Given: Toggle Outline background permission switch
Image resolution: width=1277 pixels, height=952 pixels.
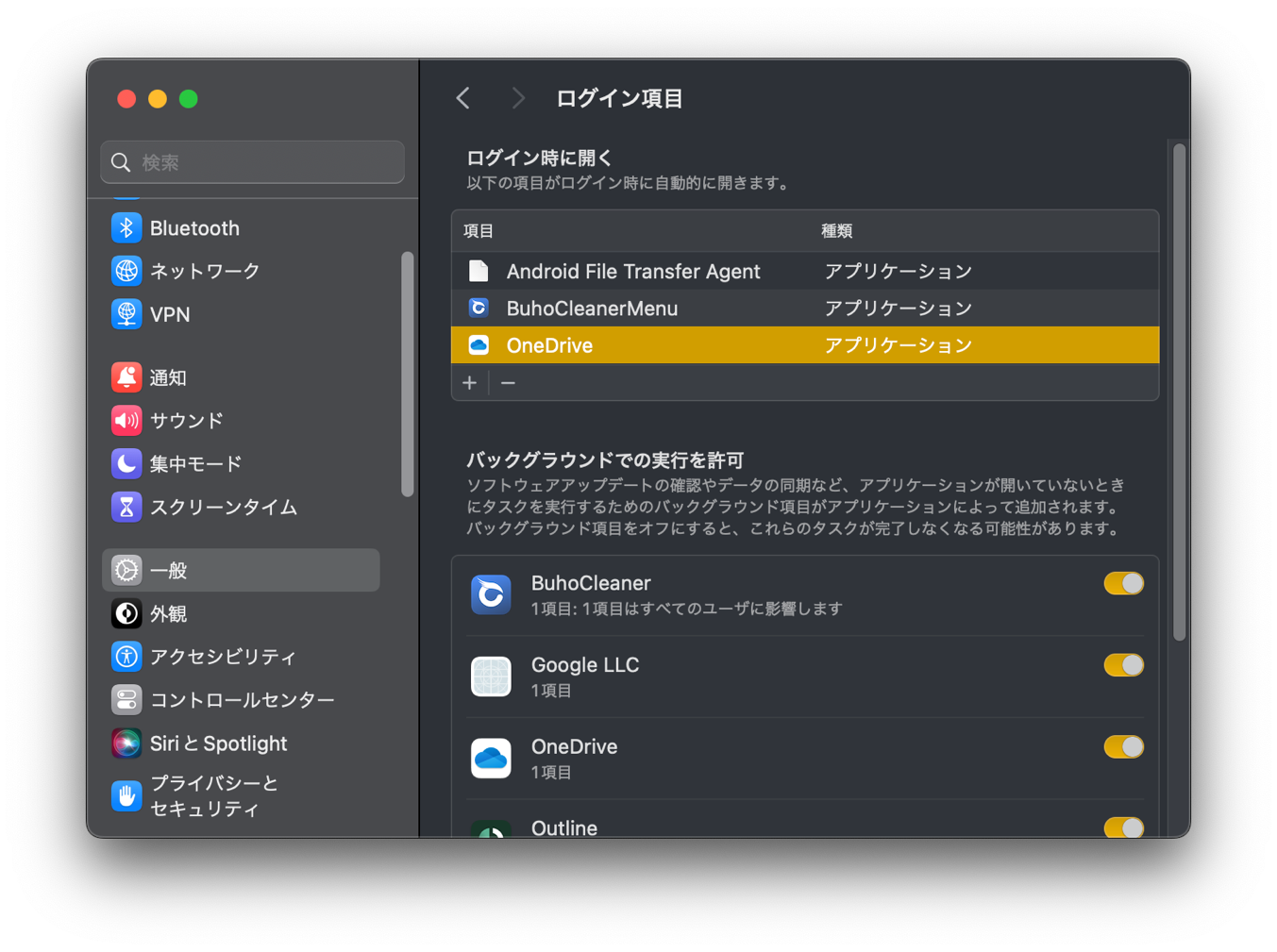Looking at the screenshot, I should tap(1123, 827).
